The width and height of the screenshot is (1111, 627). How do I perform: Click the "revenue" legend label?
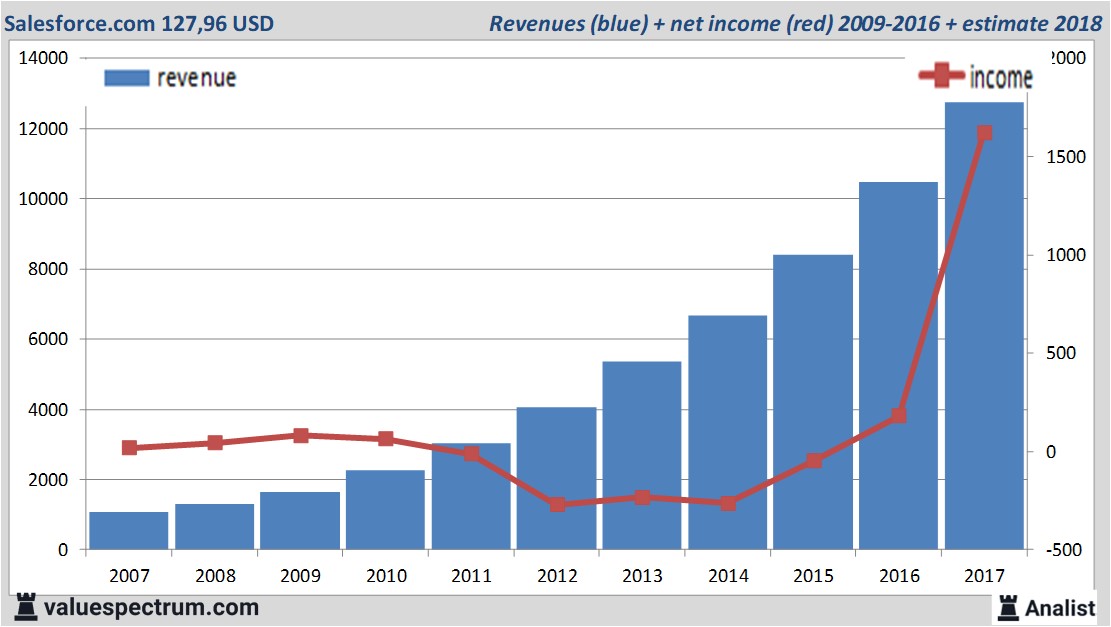coord(196,78)
